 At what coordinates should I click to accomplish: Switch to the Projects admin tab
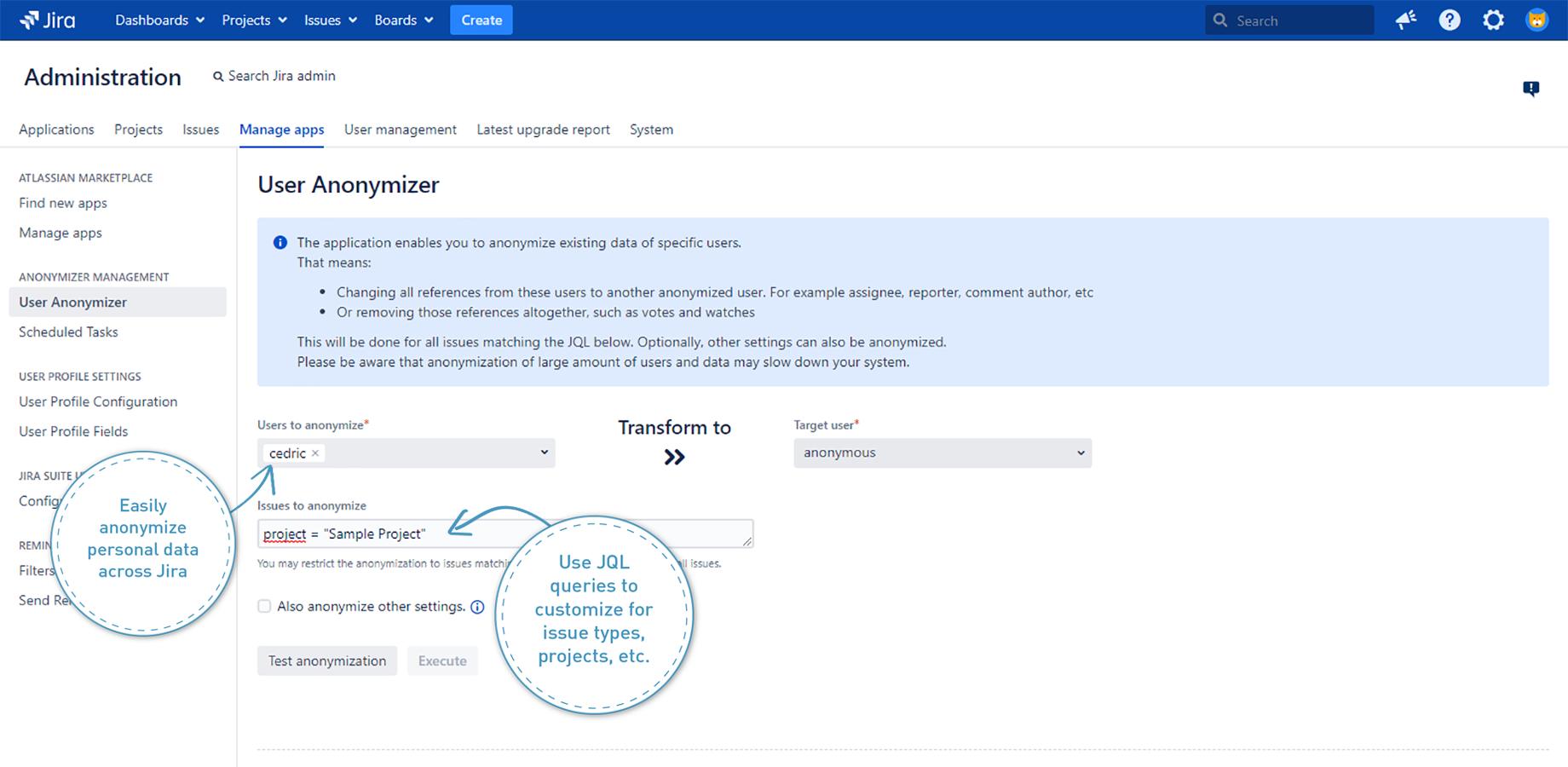tap(138, 130)
